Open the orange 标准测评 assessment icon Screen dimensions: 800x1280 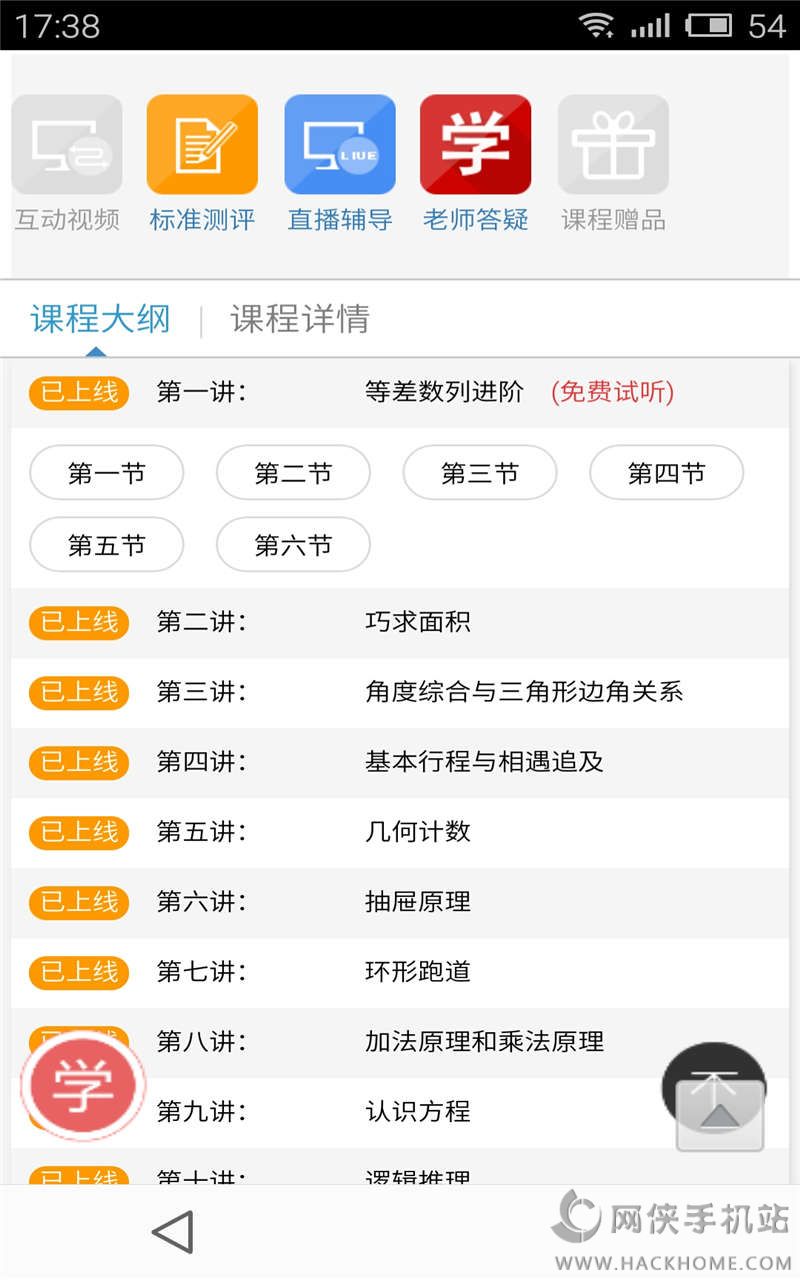point(202,145)
